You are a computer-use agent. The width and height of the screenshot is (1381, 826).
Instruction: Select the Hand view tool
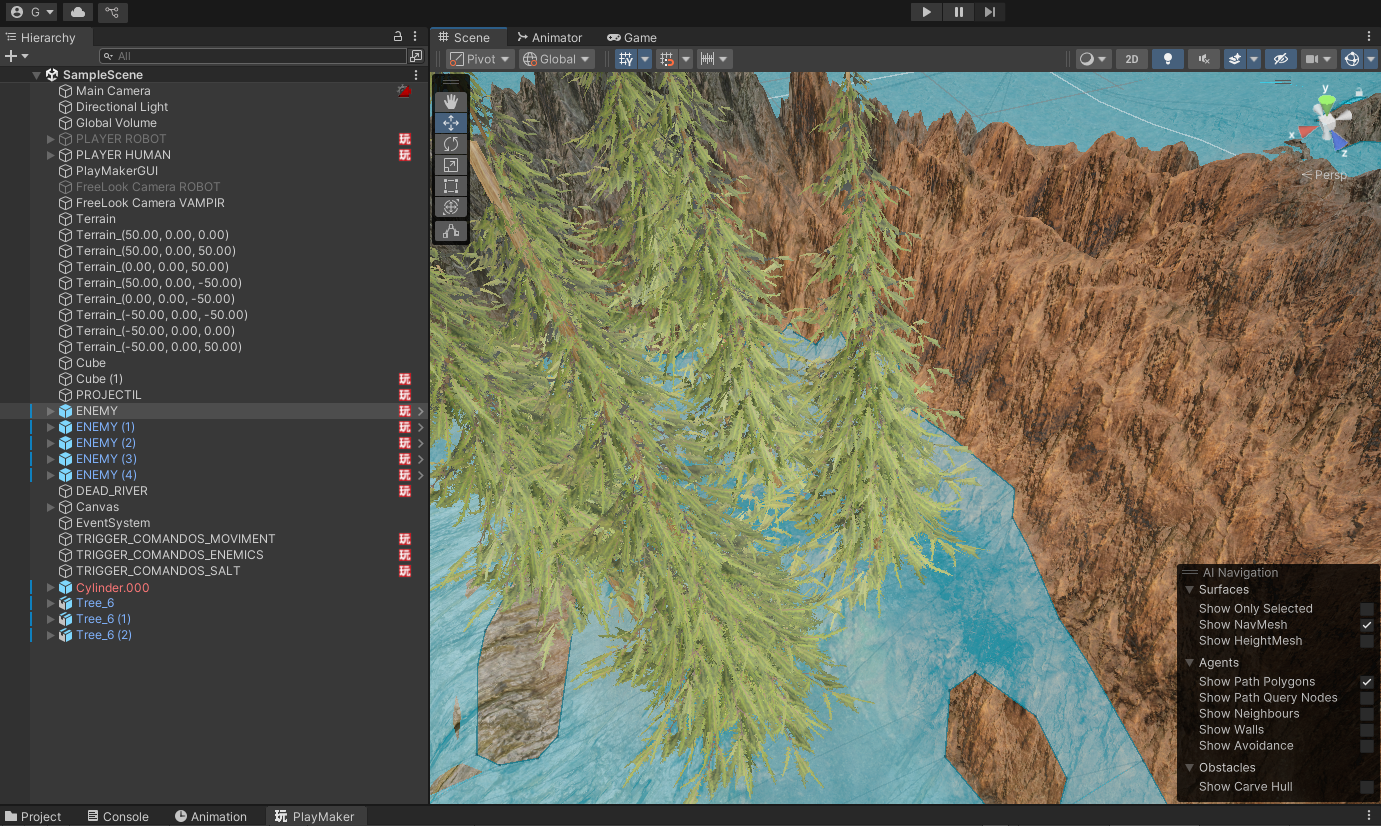pos(451,101)
